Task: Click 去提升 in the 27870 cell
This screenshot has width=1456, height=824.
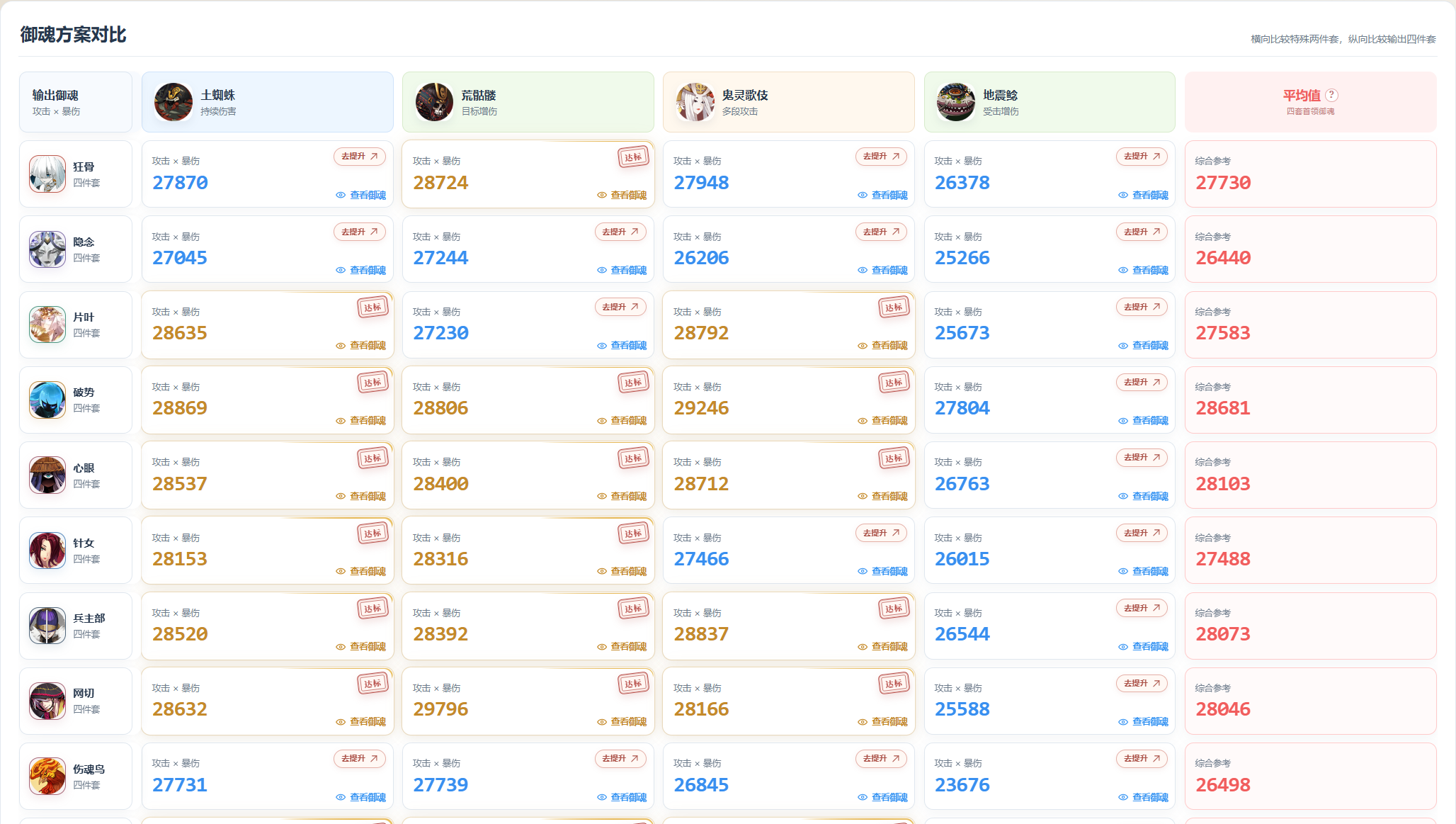Action: [x=360, y=157]
